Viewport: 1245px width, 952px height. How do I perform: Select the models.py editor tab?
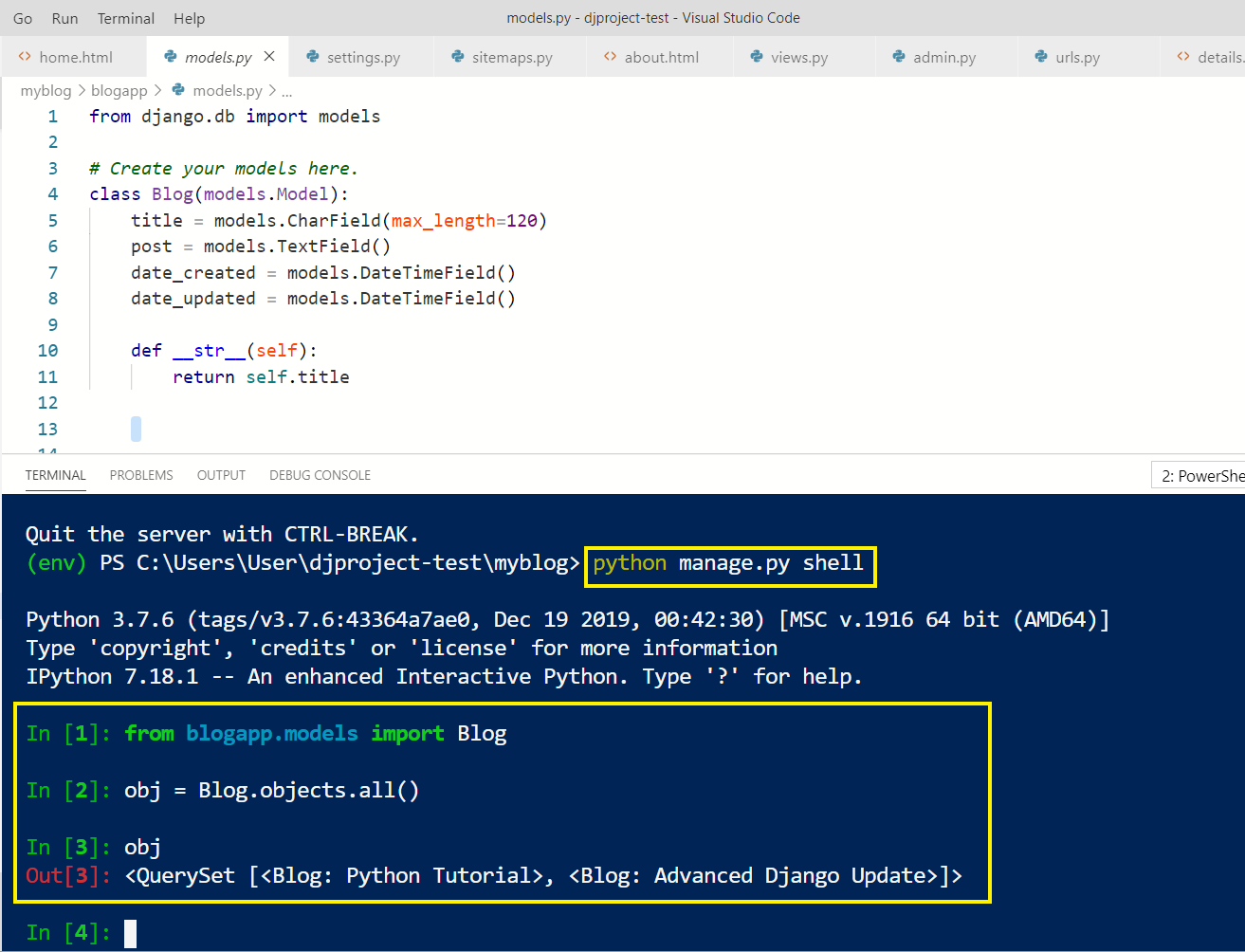coord(218,57)
